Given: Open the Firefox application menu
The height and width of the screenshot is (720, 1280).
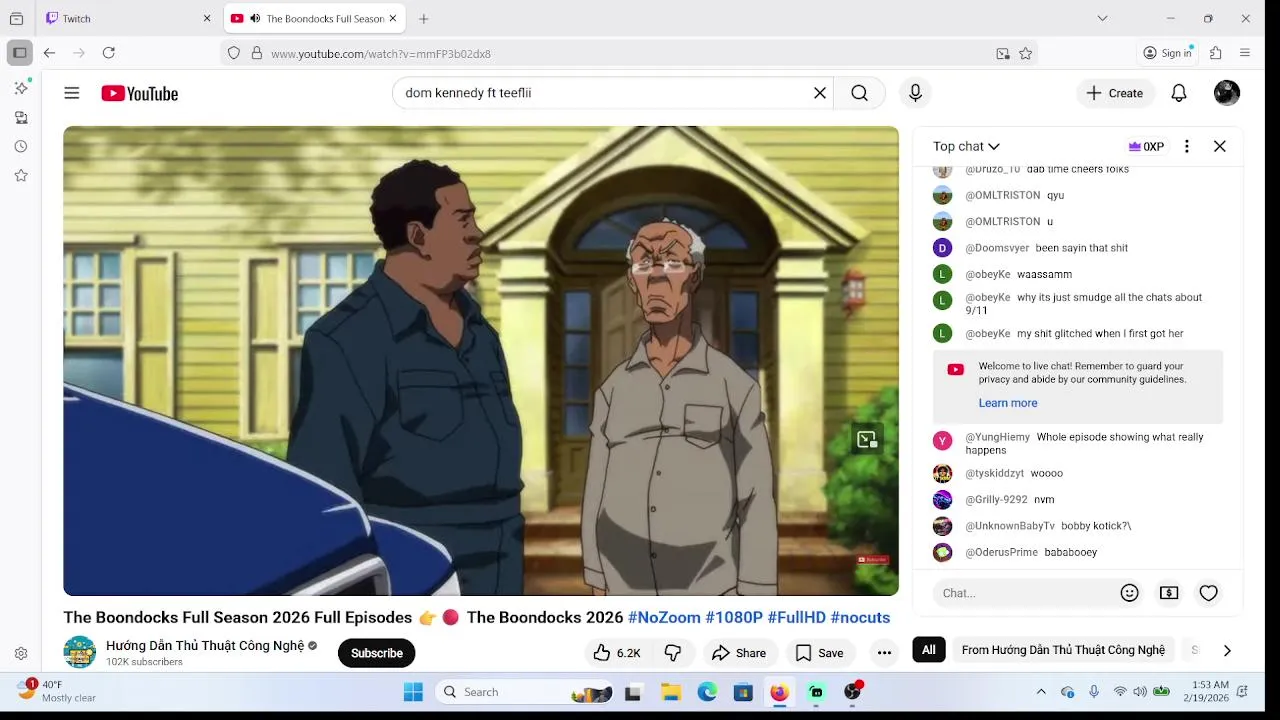Looking at the screenshot, I should click(x=1245, y=53).
